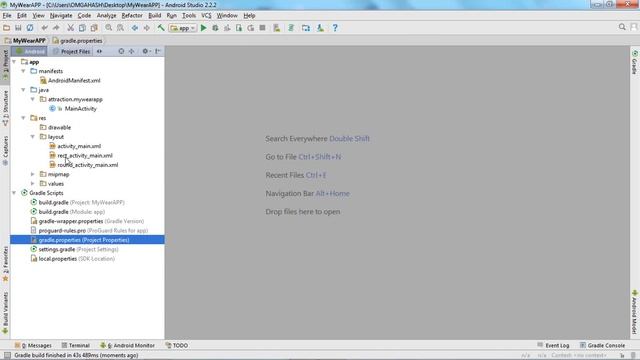640x360 pixels.
Task: Collapse the layout folder
Action: click(33, 137)
